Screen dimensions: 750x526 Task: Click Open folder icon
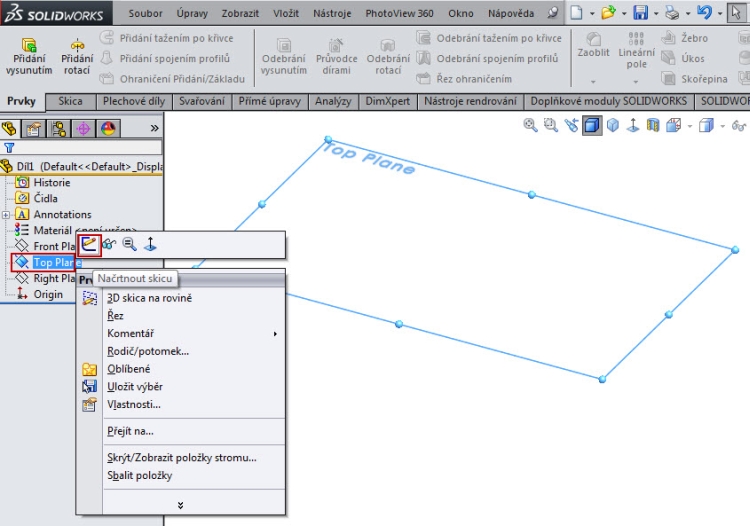(608, 12)
